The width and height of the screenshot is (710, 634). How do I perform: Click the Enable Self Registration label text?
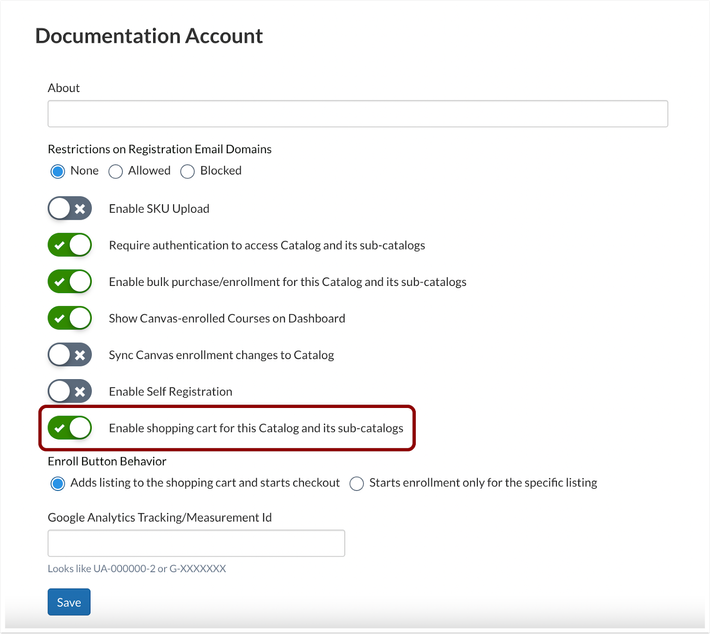pos(170,391)
